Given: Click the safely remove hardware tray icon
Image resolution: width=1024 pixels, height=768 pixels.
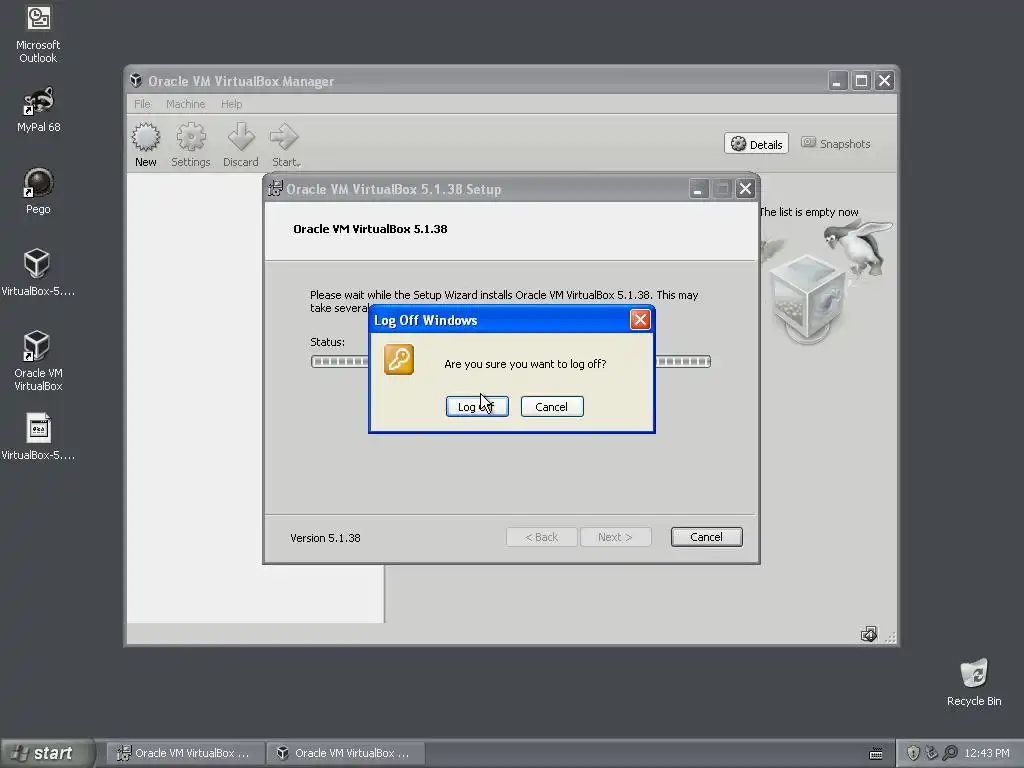Looking at the screenshot, I should click(x=931, y=753).
